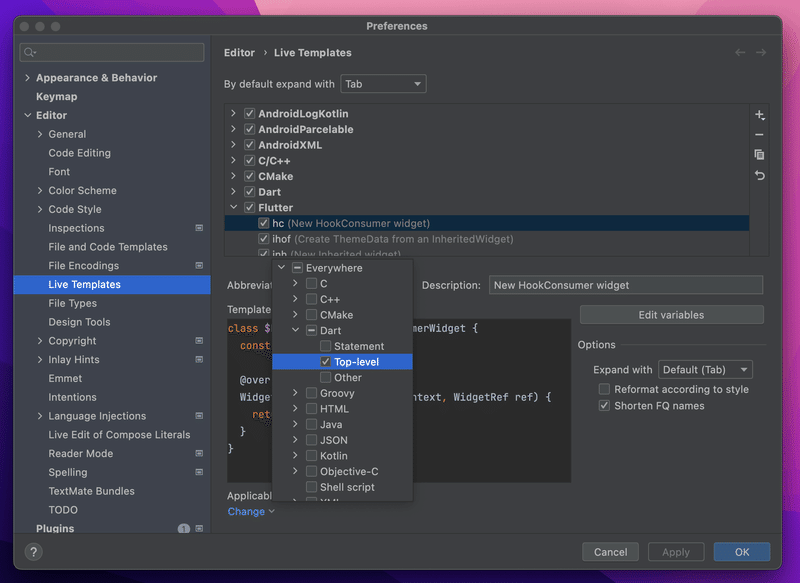800x583 pixels.
Task: Click the project-level icon next to Spelling
Action: click(x=199, y=472)
